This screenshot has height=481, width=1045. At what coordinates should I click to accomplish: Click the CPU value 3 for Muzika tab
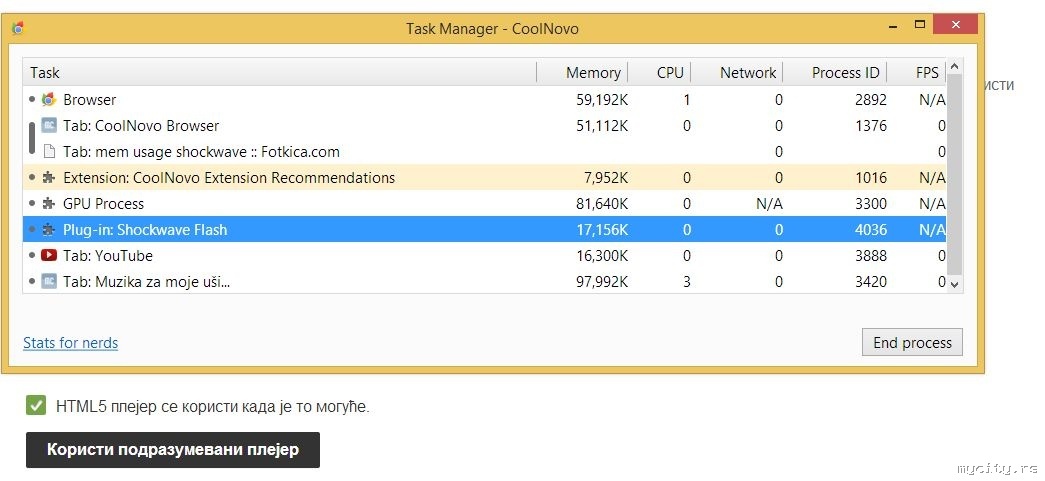tap(686, 281)
